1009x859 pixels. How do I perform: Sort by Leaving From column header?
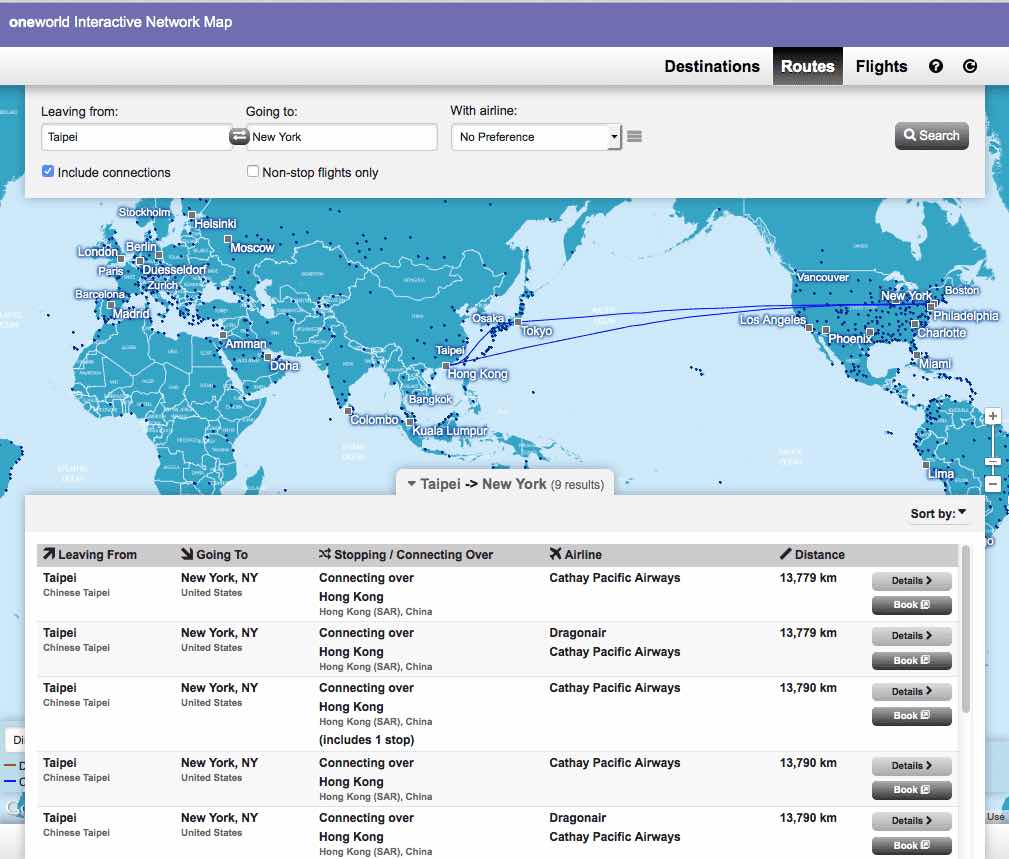tap(90, 555)
